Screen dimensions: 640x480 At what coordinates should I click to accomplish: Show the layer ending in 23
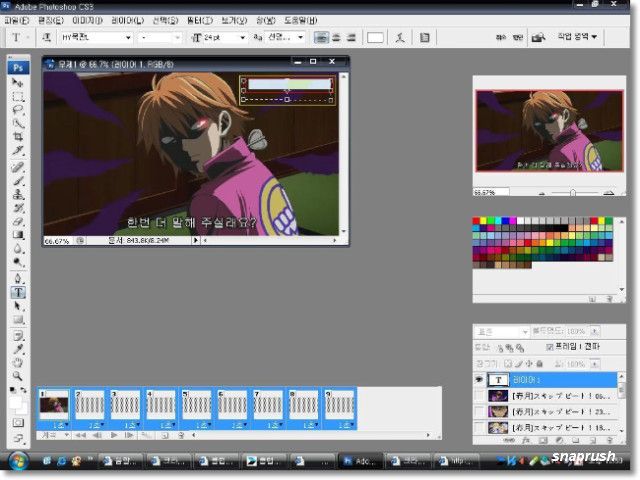480,411
